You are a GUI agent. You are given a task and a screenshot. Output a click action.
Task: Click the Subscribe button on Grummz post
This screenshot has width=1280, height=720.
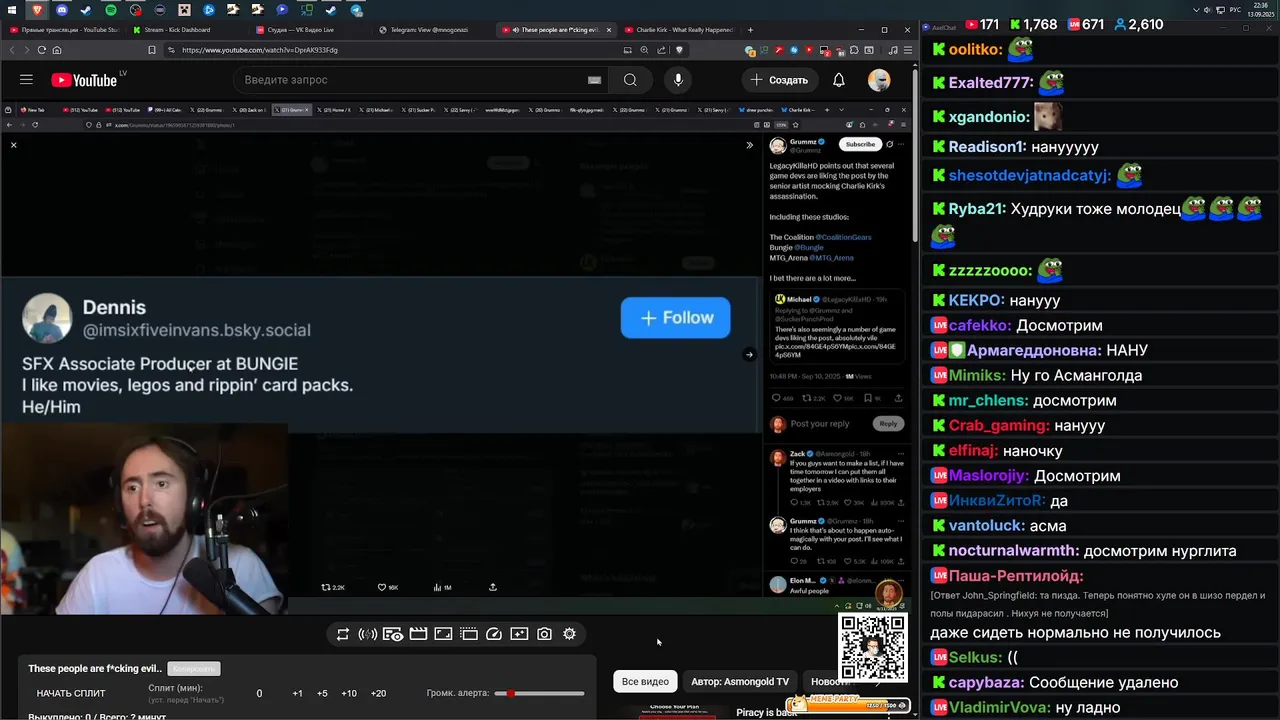[x=860, y=144]
